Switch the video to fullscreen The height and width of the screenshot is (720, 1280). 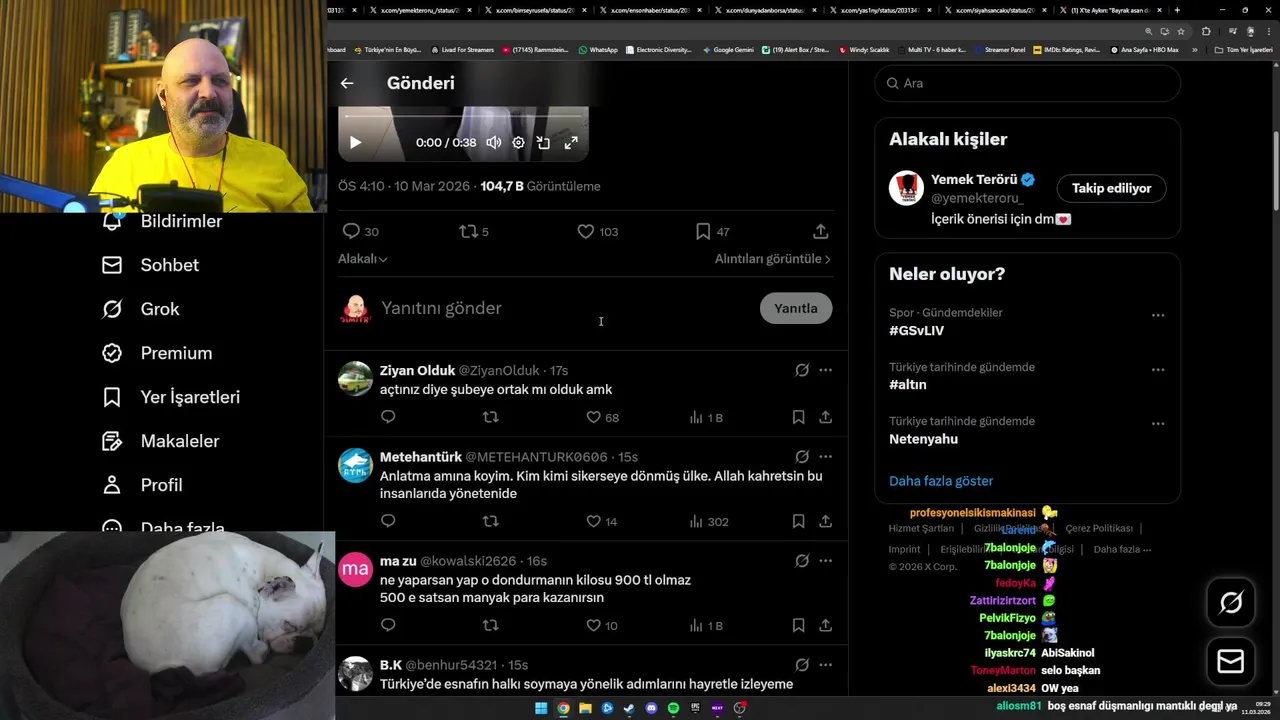tap(571, 142)
